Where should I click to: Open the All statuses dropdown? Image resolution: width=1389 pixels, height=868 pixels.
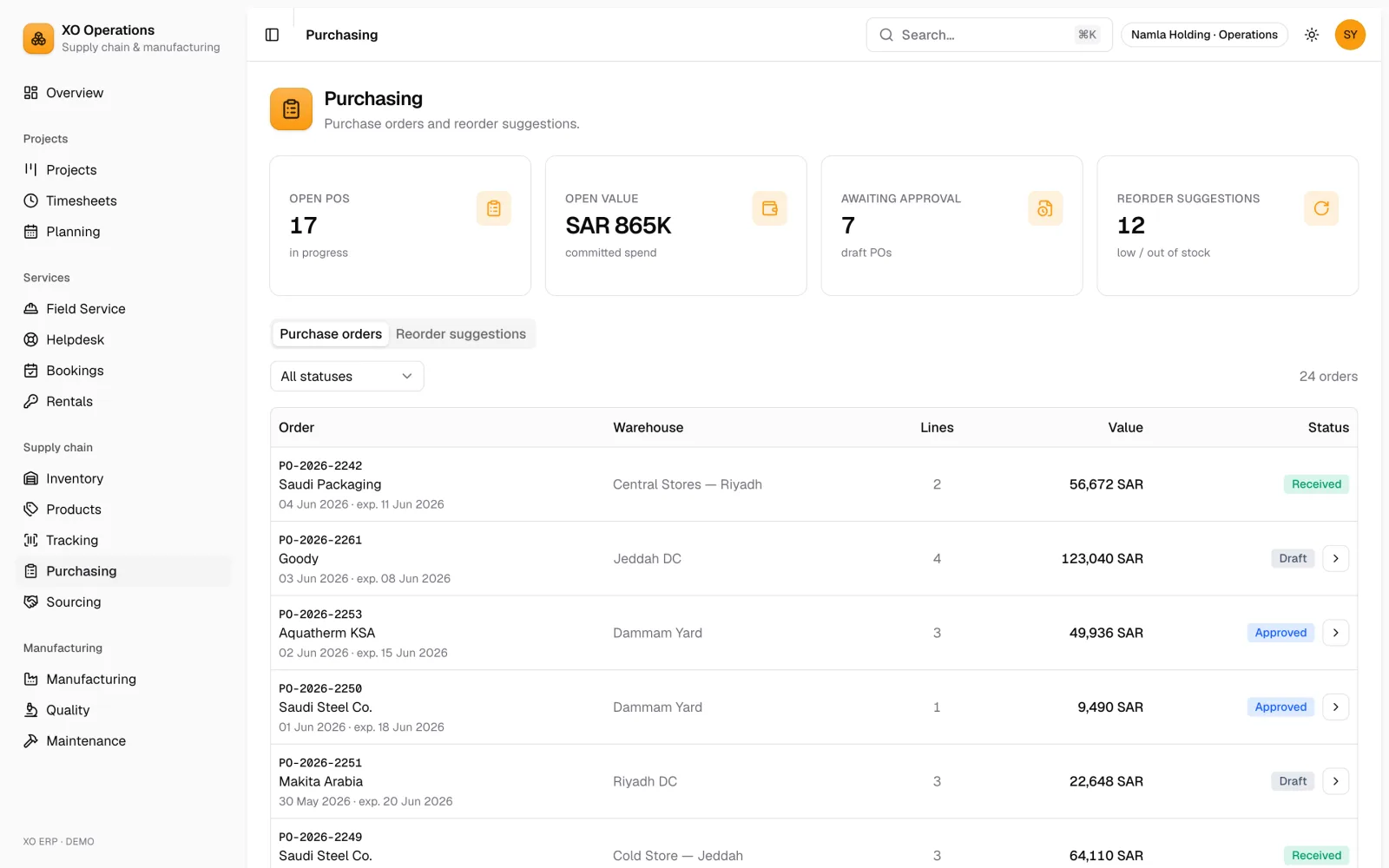point(347,376)
